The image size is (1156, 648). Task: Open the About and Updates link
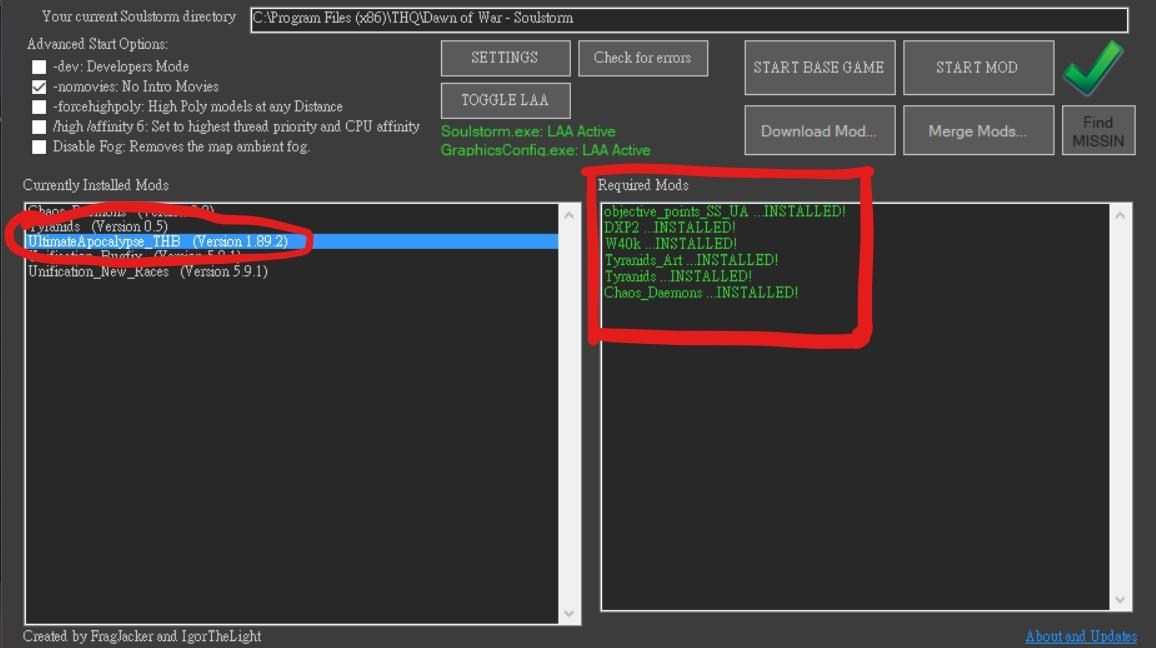(x=1081, y=636)
